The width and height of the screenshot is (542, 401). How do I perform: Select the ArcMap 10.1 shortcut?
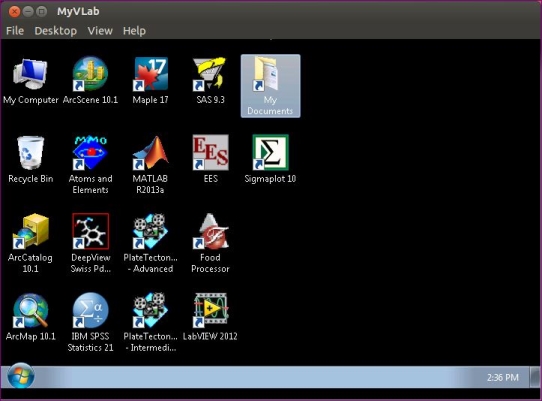click(30, 317)
